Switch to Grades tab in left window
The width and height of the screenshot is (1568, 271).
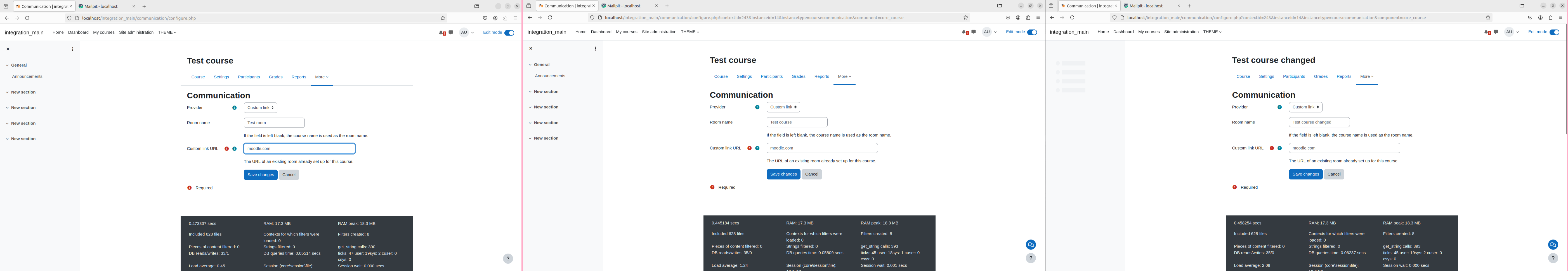(276, 77)
